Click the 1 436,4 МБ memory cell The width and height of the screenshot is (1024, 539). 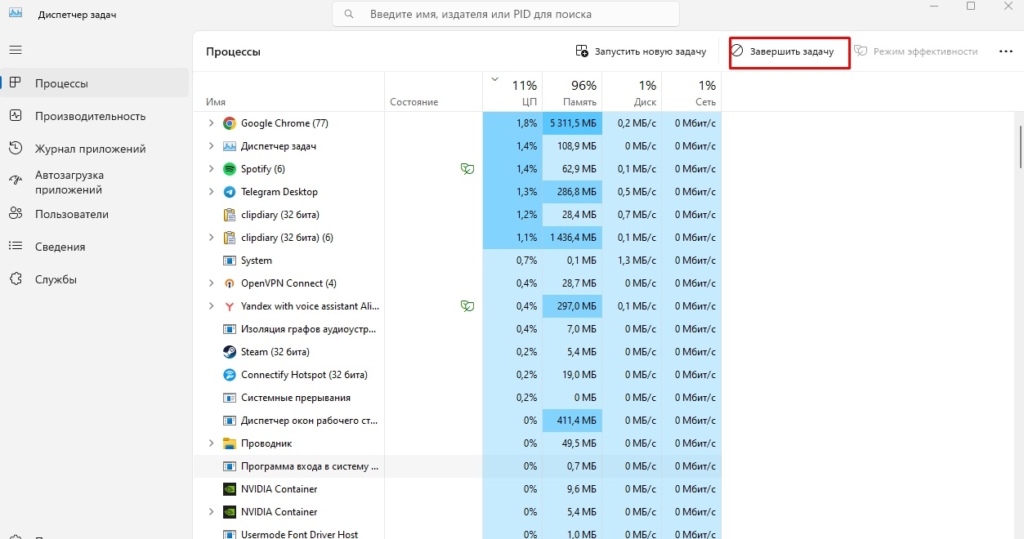tap(572, 237)
